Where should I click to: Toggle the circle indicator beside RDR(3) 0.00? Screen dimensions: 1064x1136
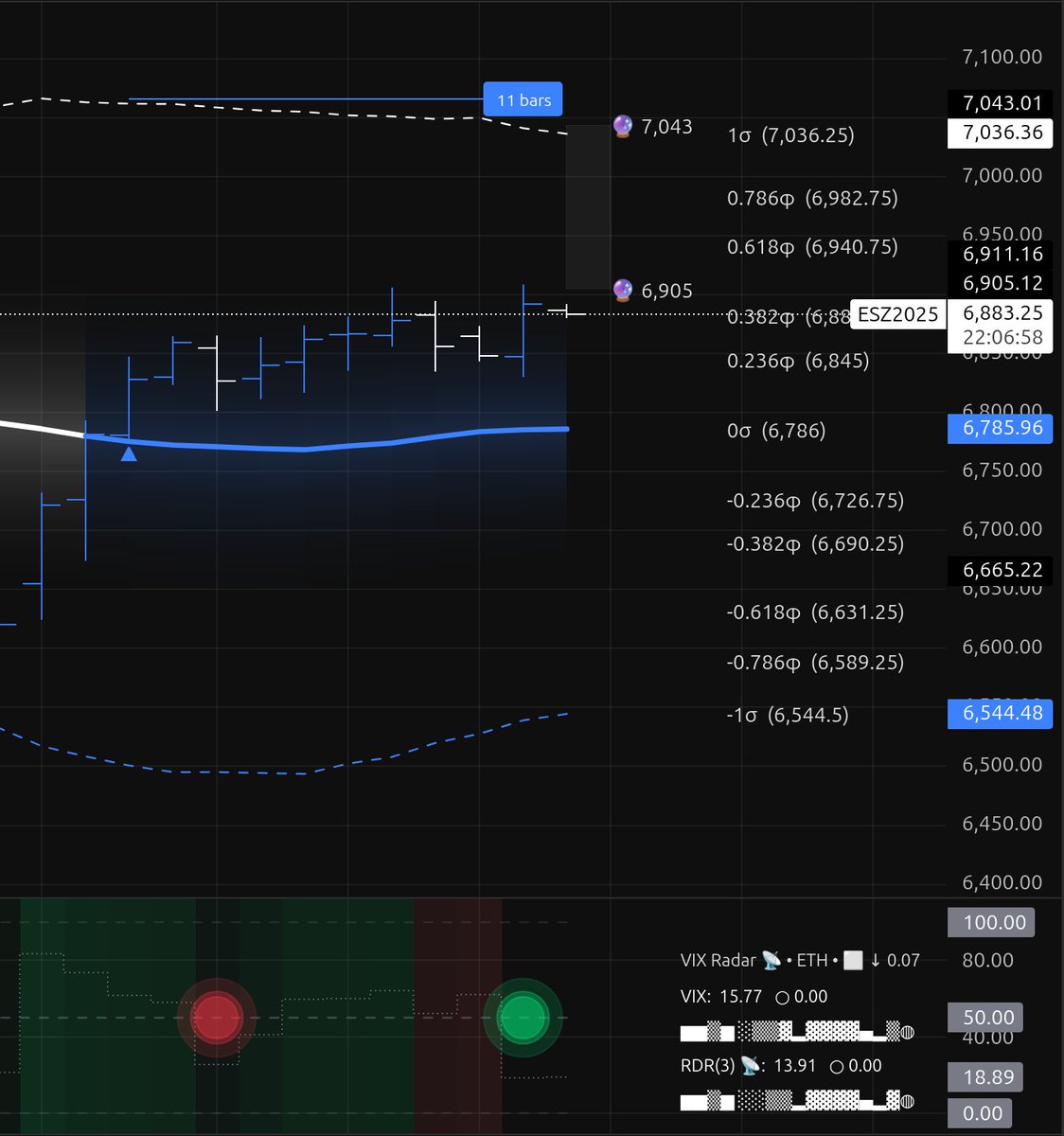(835, 1066)
